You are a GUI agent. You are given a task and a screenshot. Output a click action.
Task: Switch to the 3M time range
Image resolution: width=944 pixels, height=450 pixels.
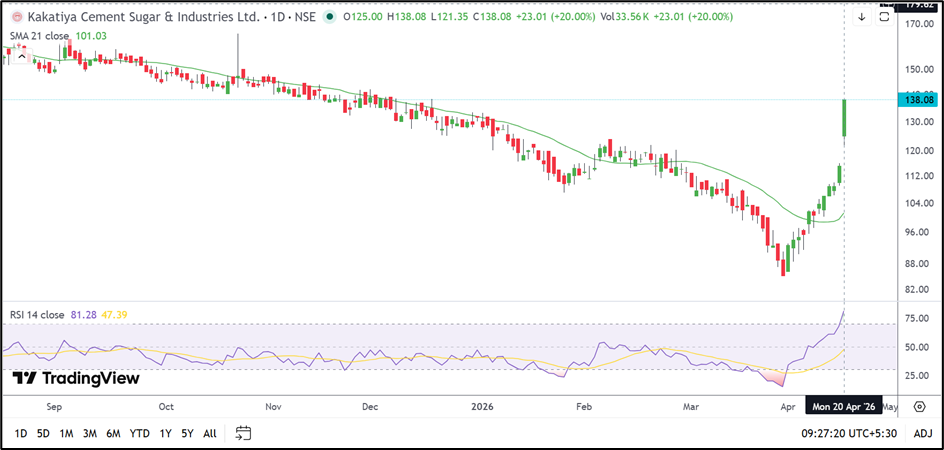90,433
